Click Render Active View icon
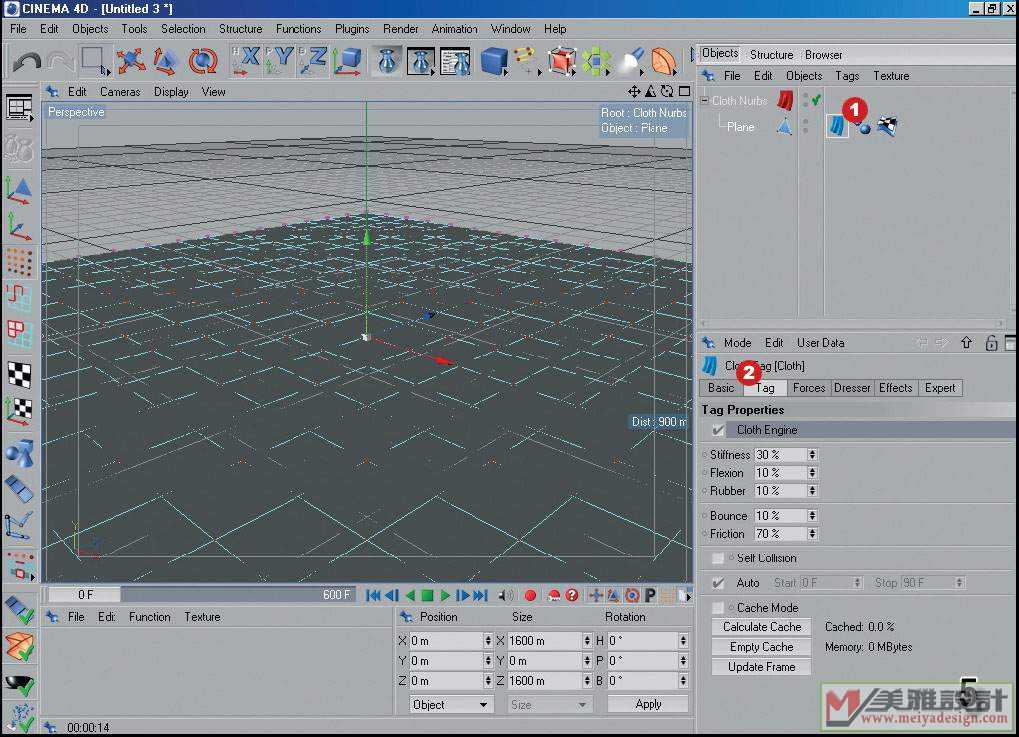This screenshot has height=737, width=1019. point(387,61)
